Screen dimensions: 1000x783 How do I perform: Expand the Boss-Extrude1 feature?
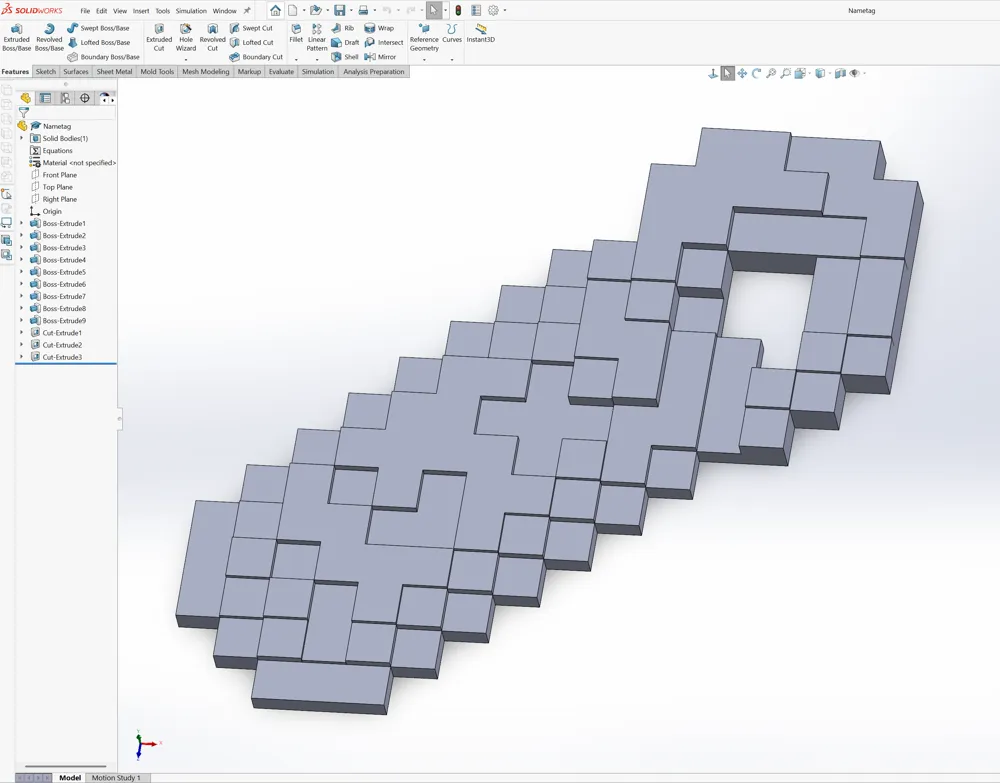[21, 223]
